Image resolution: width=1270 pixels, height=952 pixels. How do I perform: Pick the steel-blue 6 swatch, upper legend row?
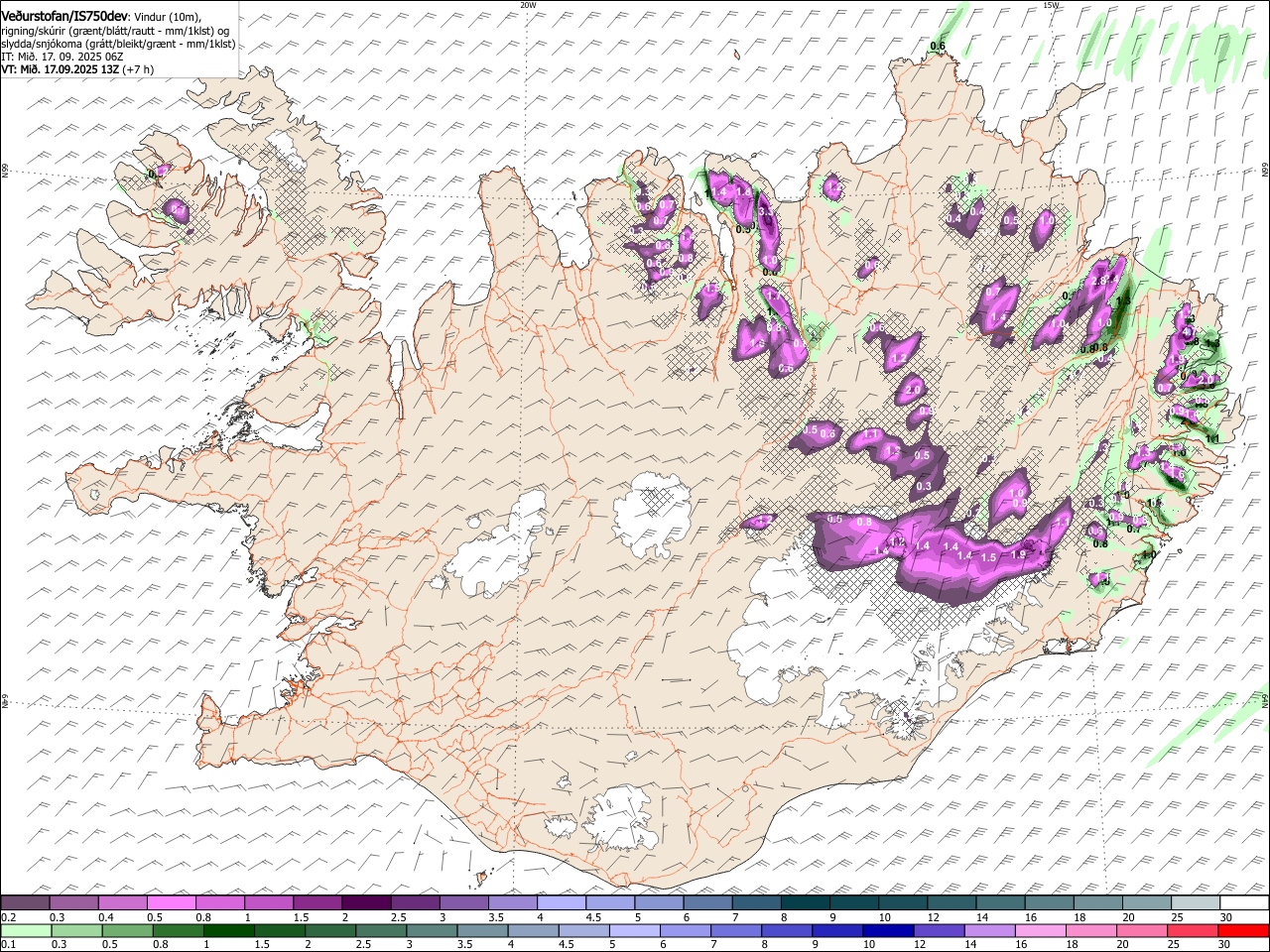point(708,902)
